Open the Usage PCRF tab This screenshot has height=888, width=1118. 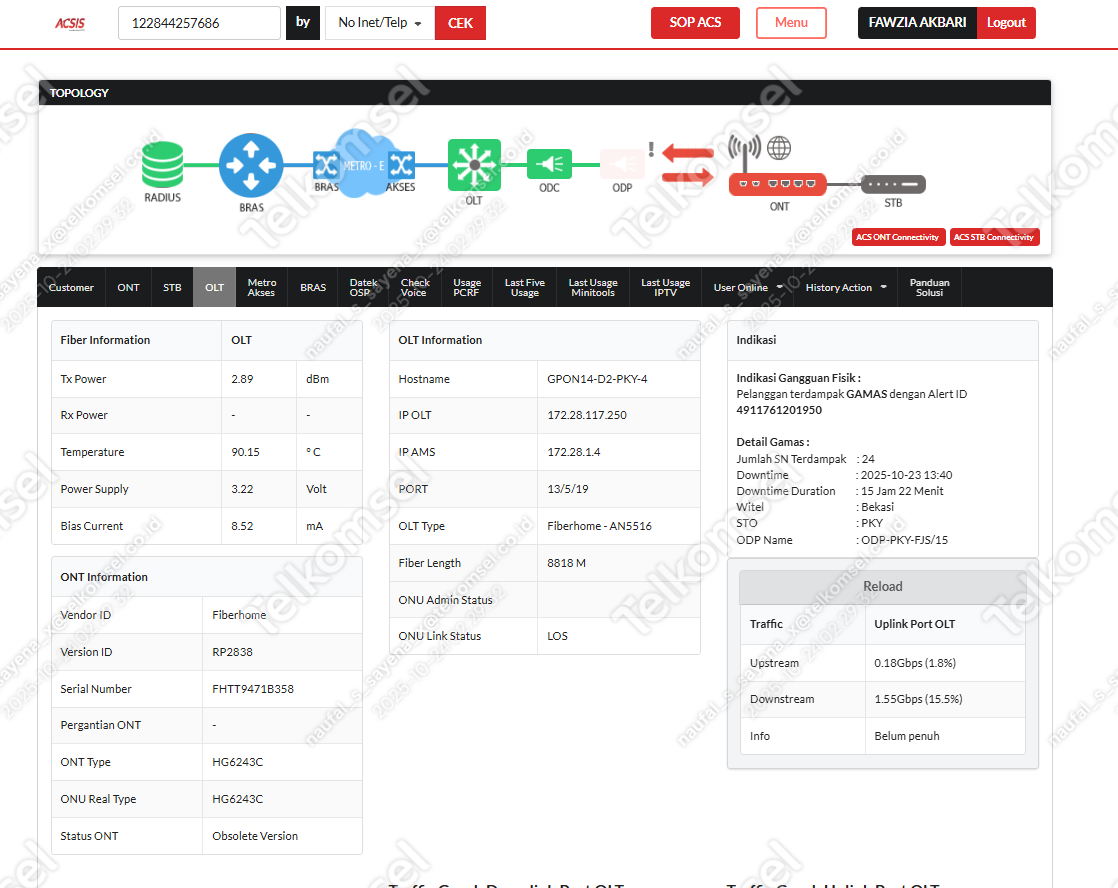coord(467,287)
